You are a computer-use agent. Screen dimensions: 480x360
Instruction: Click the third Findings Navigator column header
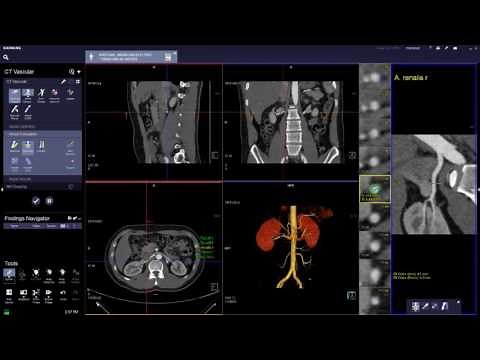pos(51,226)
